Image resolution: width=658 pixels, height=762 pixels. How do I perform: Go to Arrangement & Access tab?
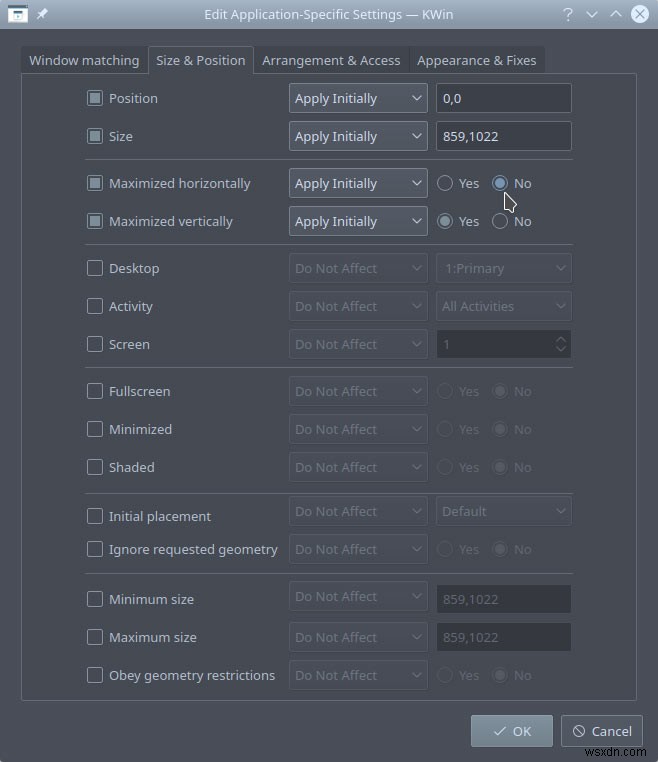(331, 60)
